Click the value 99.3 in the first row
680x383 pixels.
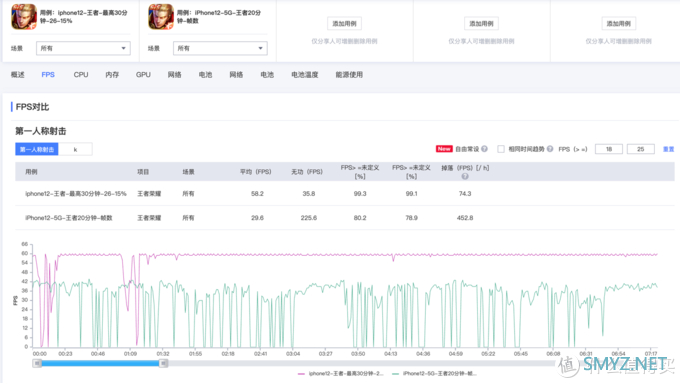[360, 193]
